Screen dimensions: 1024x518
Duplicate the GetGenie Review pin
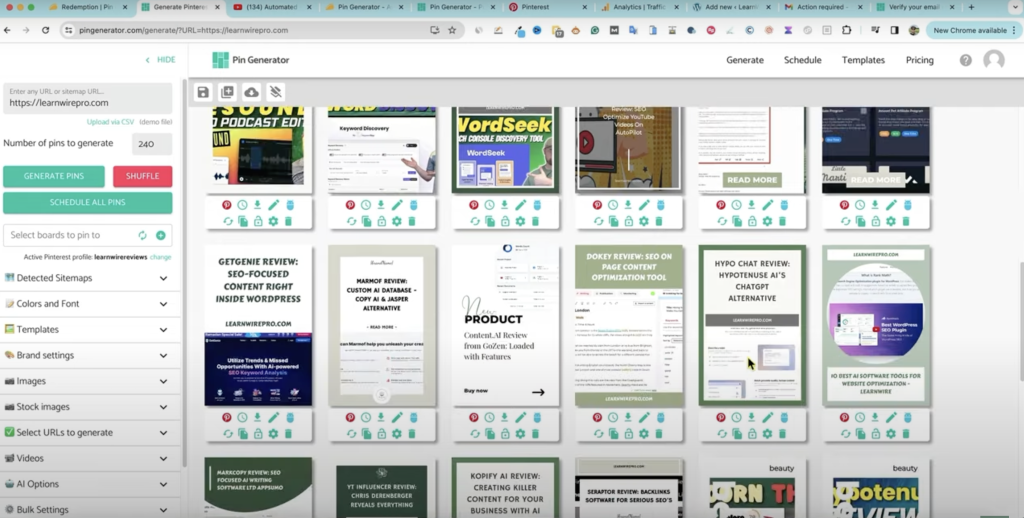click(x=243, y=434)
